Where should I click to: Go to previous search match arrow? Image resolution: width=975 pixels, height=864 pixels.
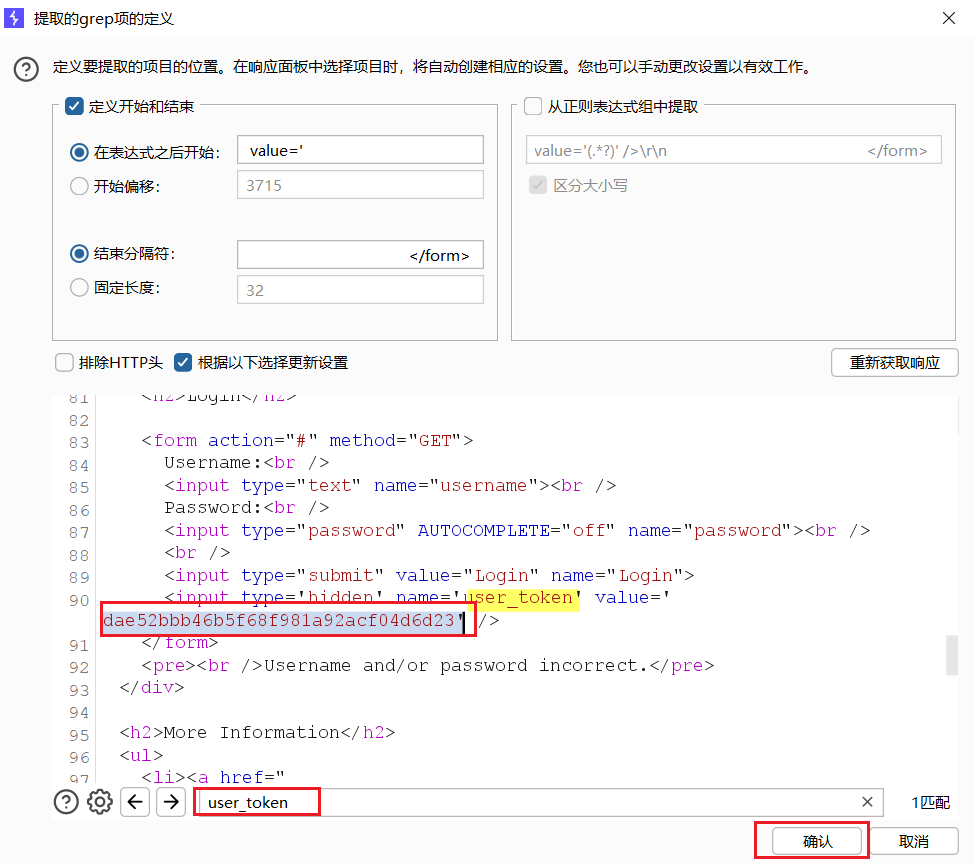(x=135, y=802)
